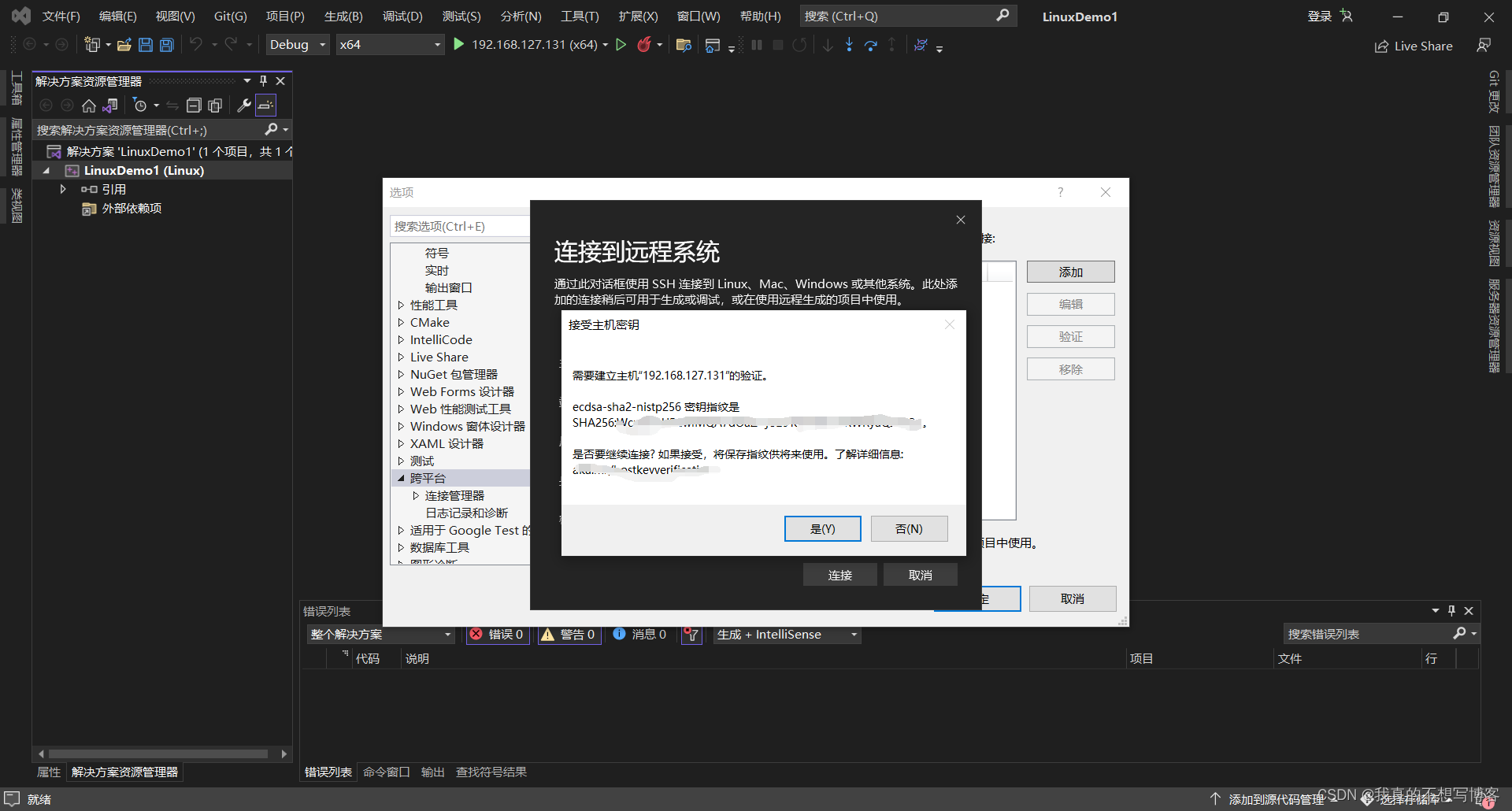This screenshot has height=811, width=1512.
Task: Toggle the 消息 filter in the error list
Action: [639, 634]
